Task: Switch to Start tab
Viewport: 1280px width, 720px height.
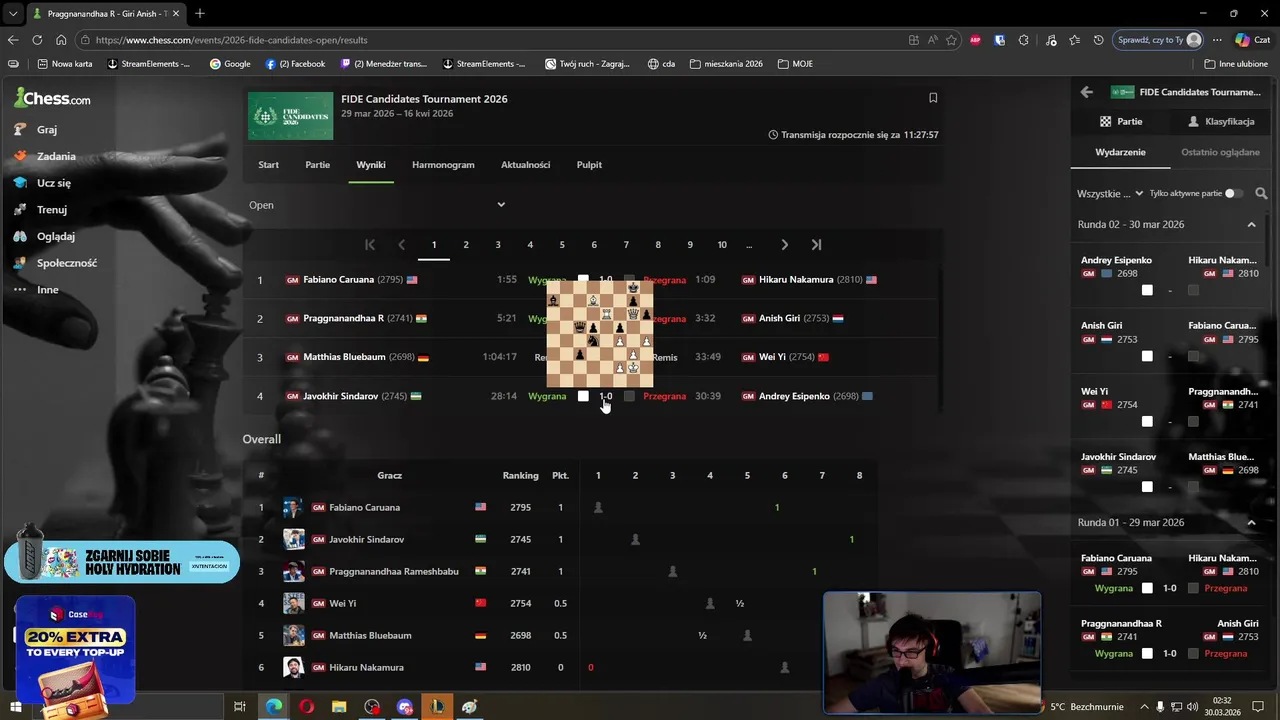Action: click(268, 165)
